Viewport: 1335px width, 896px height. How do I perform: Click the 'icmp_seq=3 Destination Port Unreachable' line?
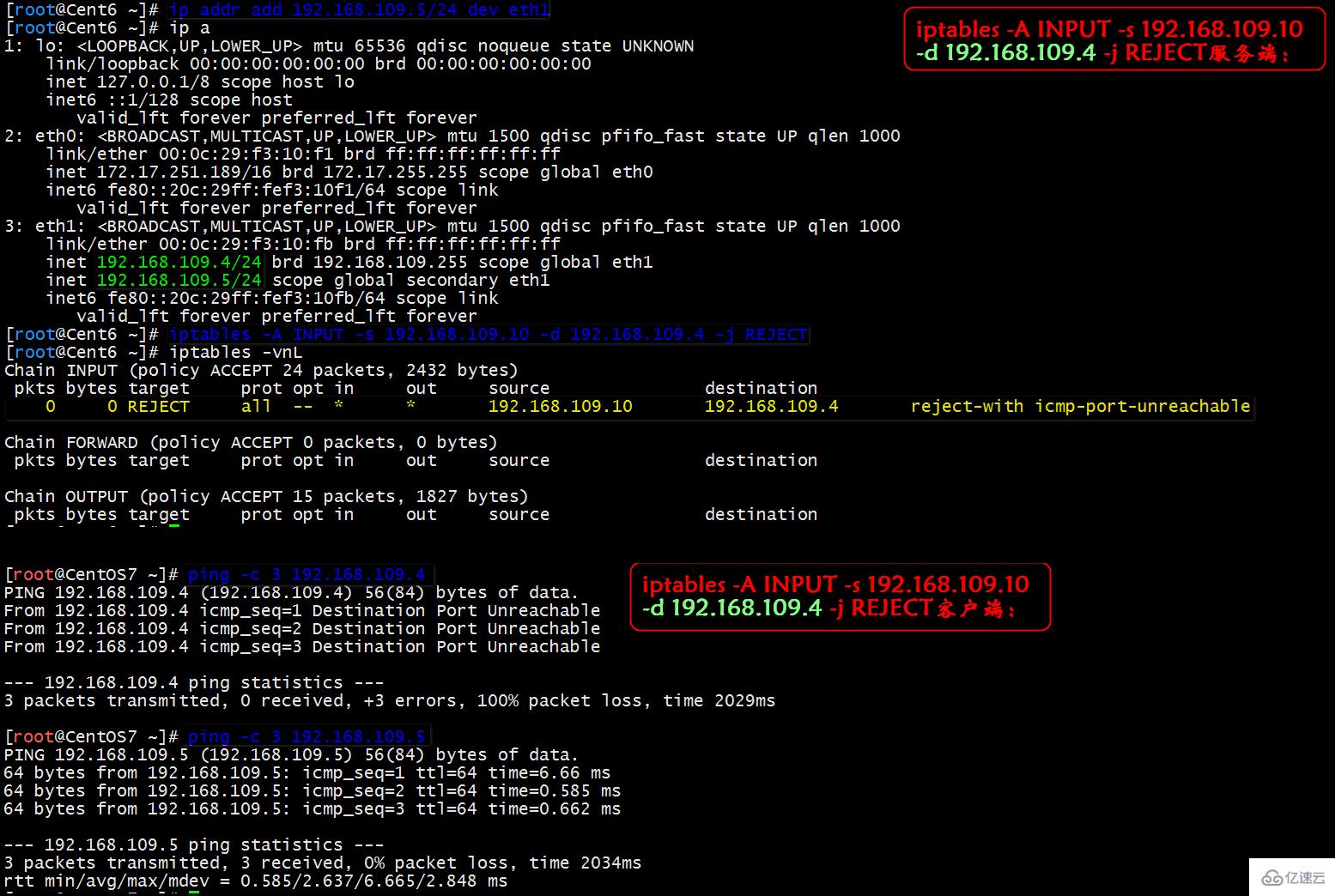point(302,646)
